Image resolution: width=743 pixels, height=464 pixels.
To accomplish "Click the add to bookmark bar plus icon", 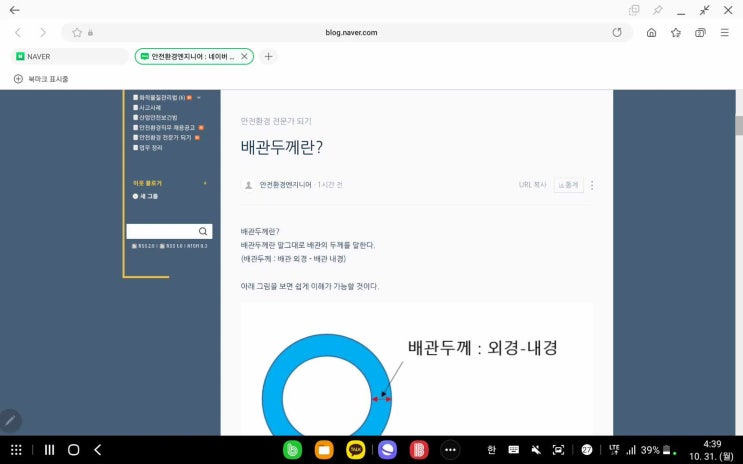I will tap(18, 79).
